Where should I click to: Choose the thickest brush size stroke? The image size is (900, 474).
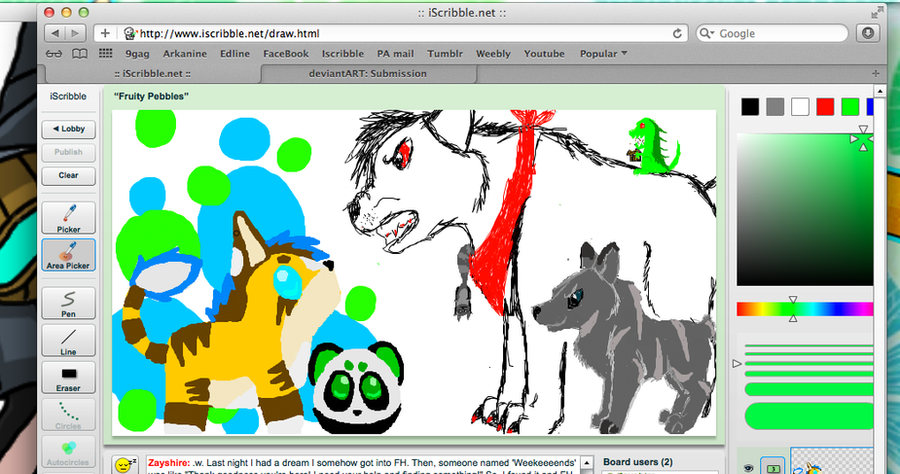point(809,416)
